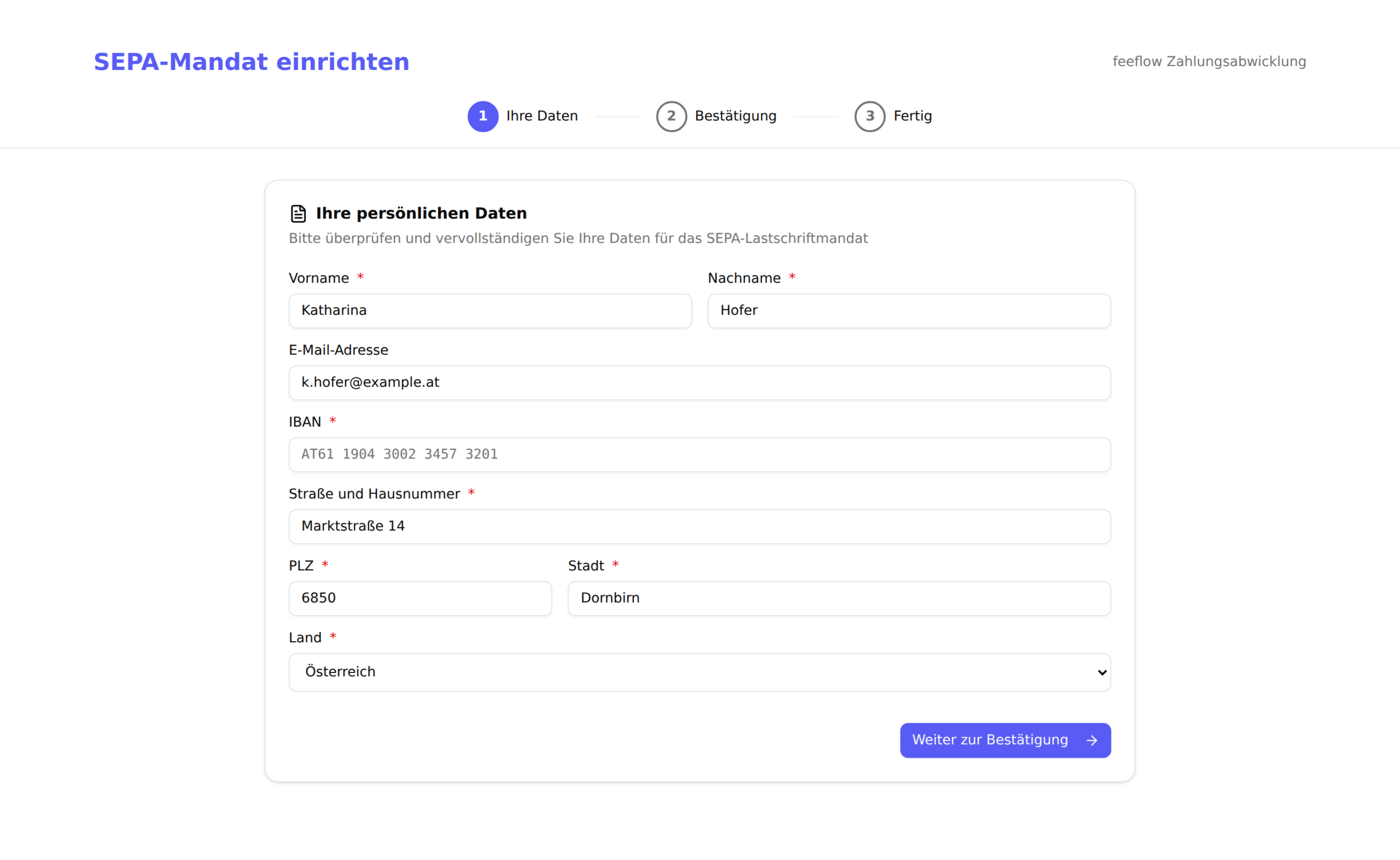Click the E-Mail-Adresse label

[x=339, y=350]
